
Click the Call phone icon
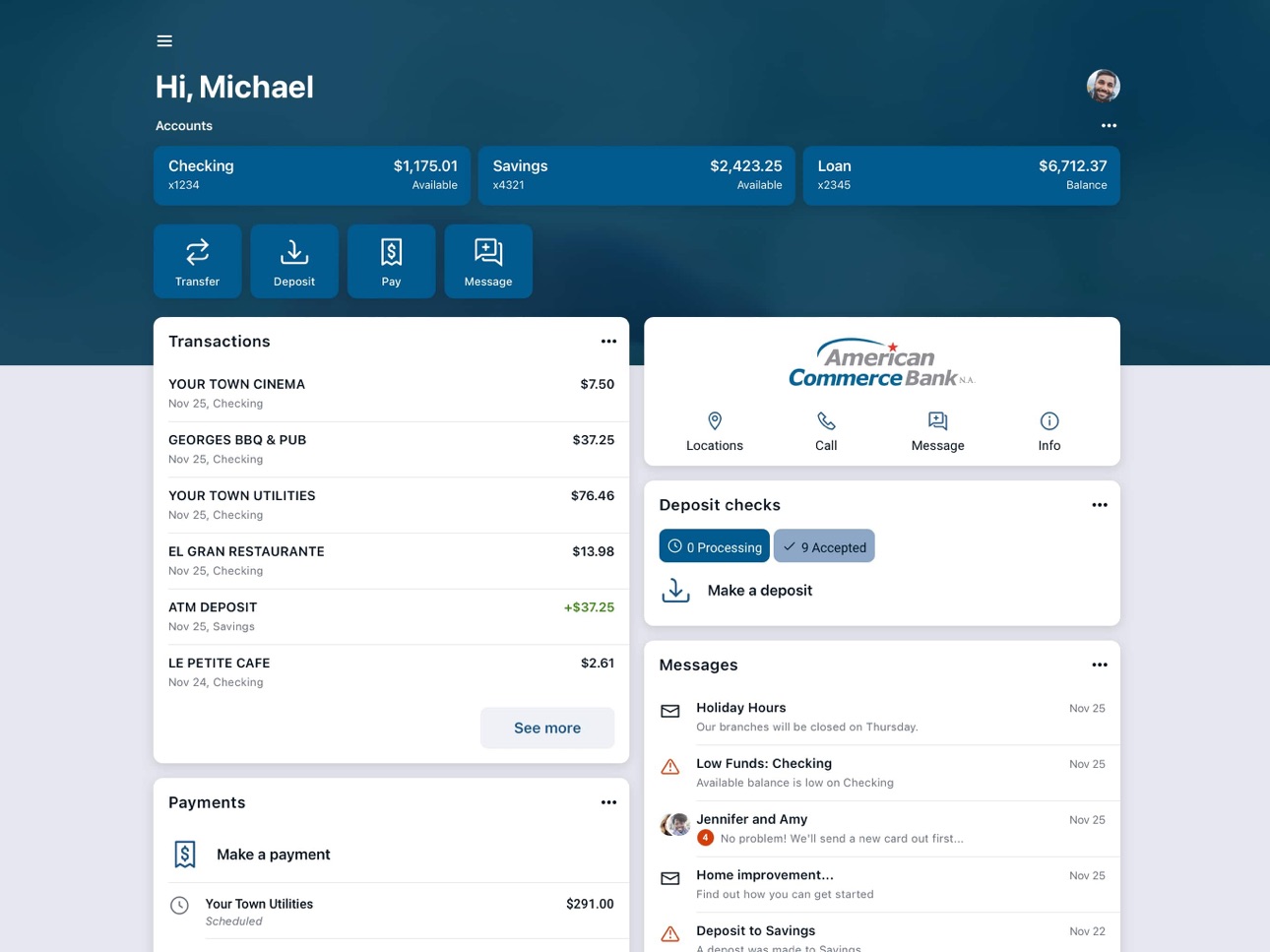[x=826, y=421]
